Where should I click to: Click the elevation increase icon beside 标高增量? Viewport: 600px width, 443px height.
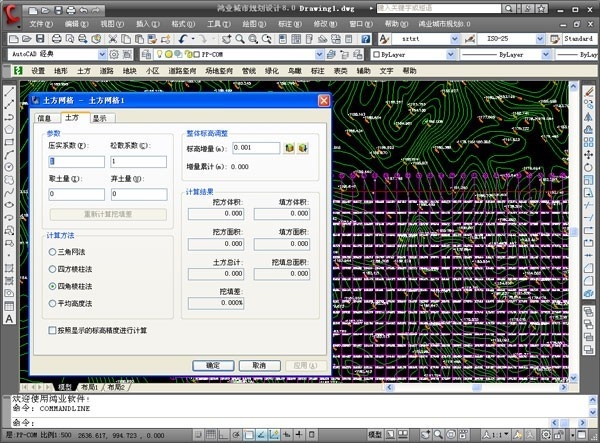point(288,148)
